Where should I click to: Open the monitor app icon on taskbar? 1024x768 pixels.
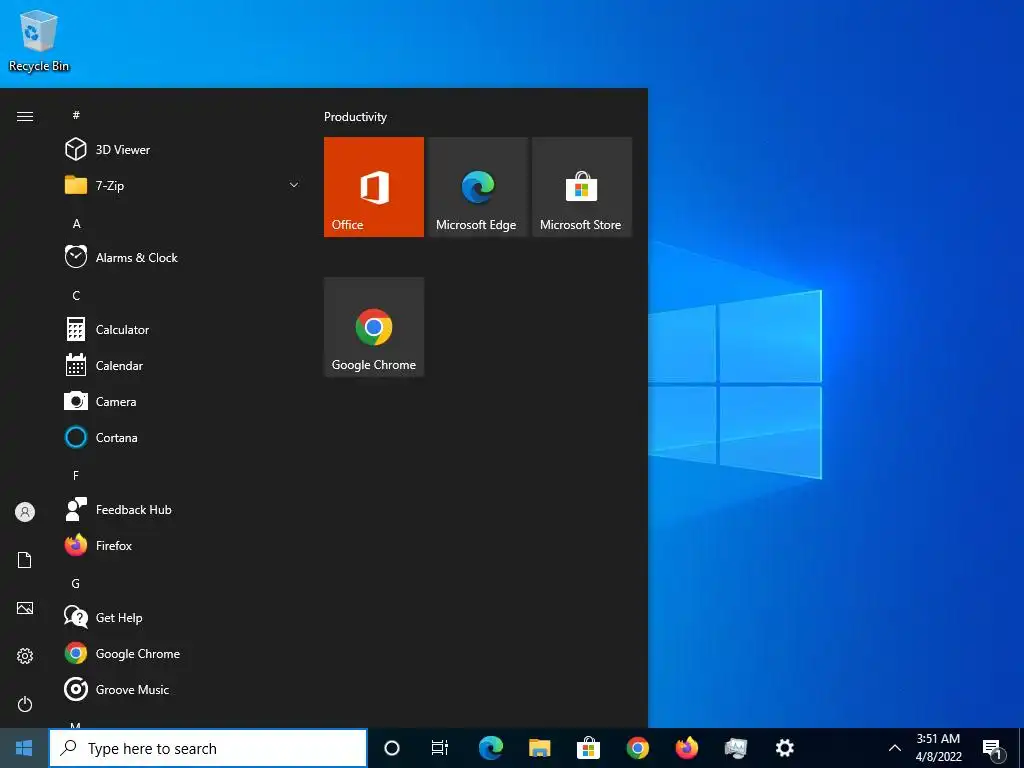[735, 748]
